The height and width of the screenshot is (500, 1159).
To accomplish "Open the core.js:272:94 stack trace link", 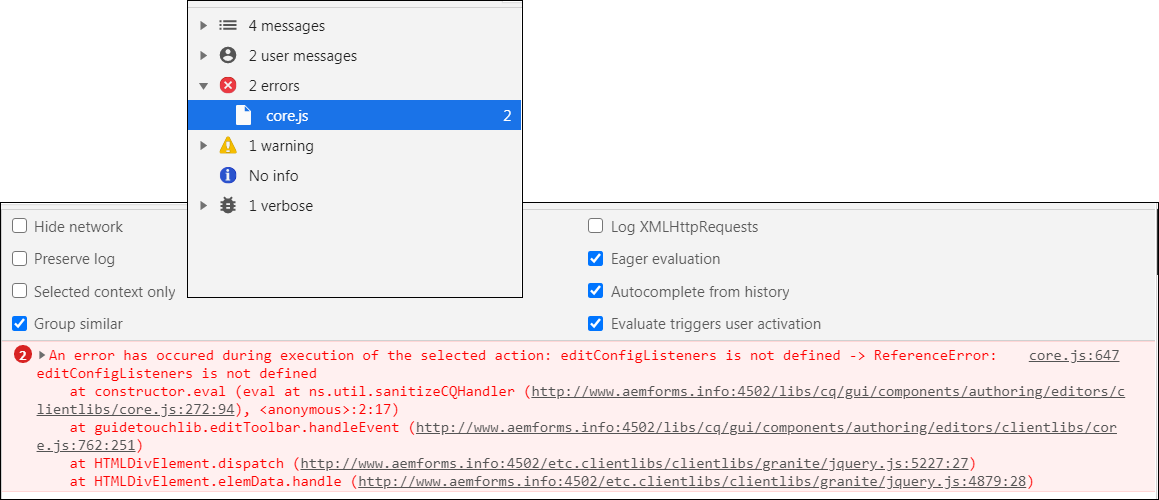I will tap(580, 400).
